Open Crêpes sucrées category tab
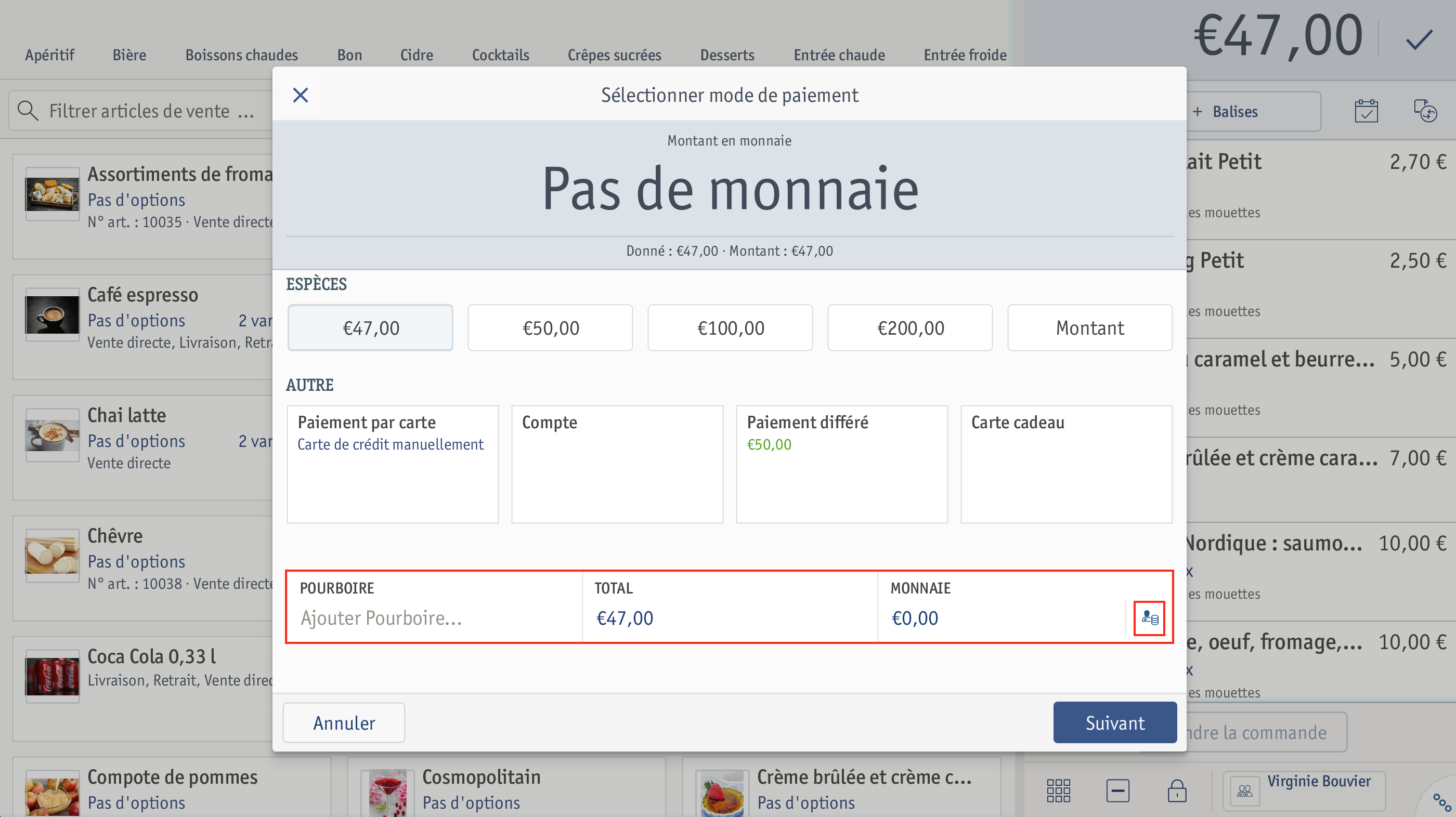Viewport: 1456px width, 817px height. pyautogui.click(x=615, y=55)
